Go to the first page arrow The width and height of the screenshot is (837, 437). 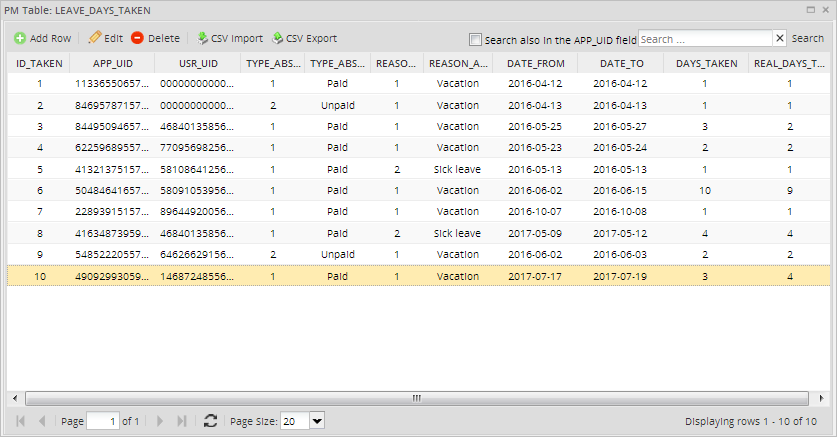[20, 421]
